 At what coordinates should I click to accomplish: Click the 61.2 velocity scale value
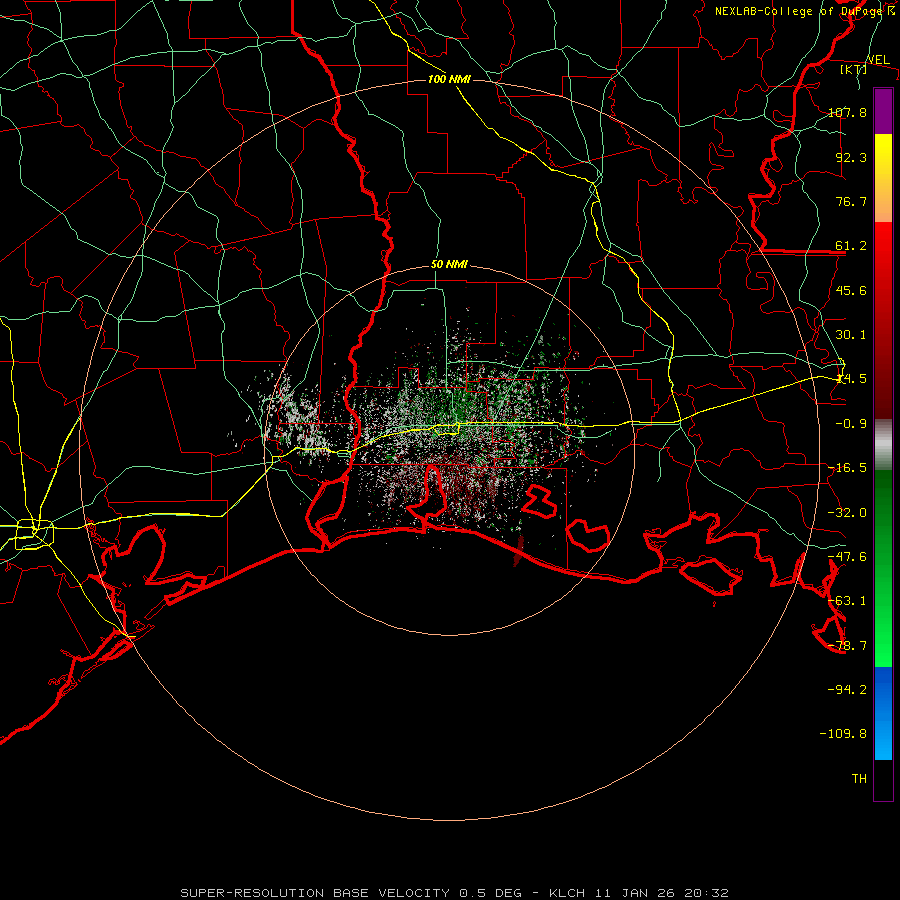851,246
